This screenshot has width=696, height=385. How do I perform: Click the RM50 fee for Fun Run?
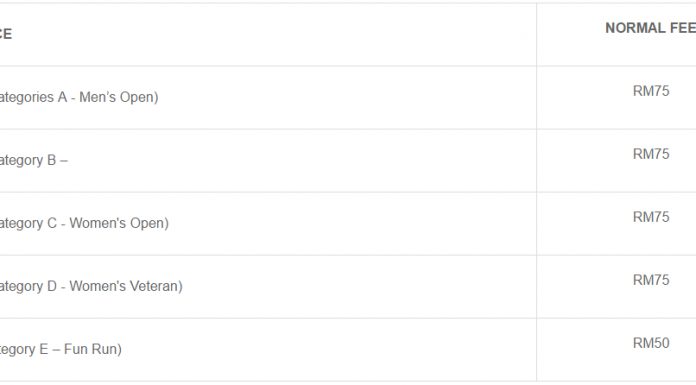[651, 343]
